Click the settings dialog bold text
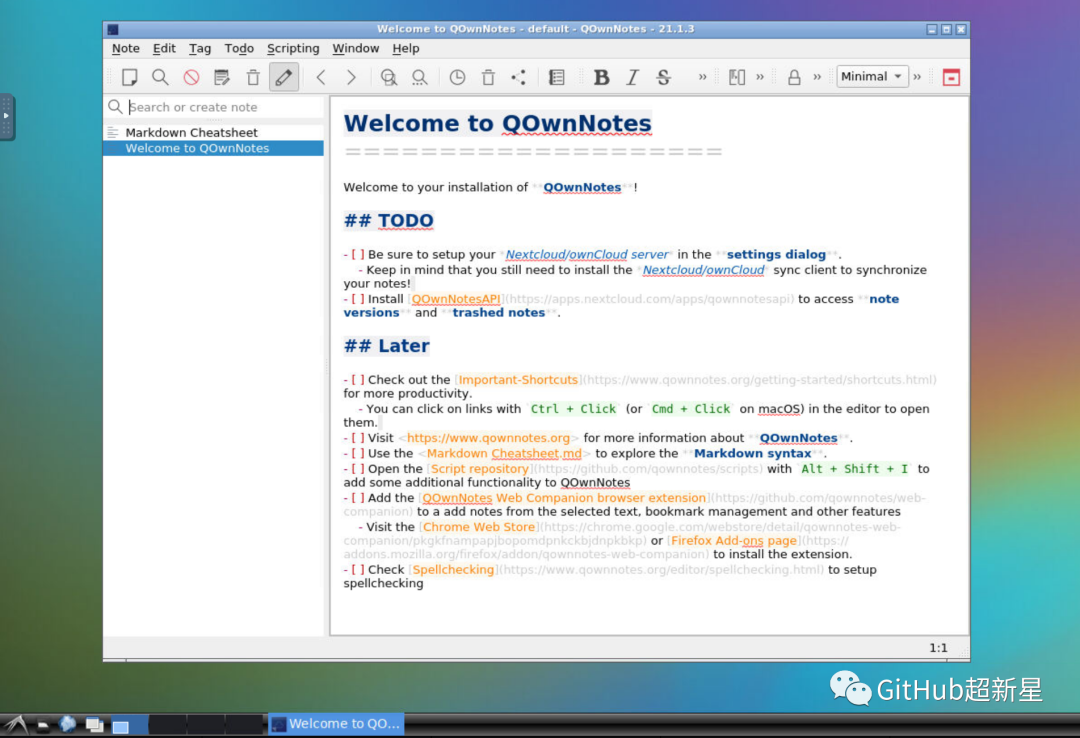This screenshot has width=1080, height=738. click(776, 254)
